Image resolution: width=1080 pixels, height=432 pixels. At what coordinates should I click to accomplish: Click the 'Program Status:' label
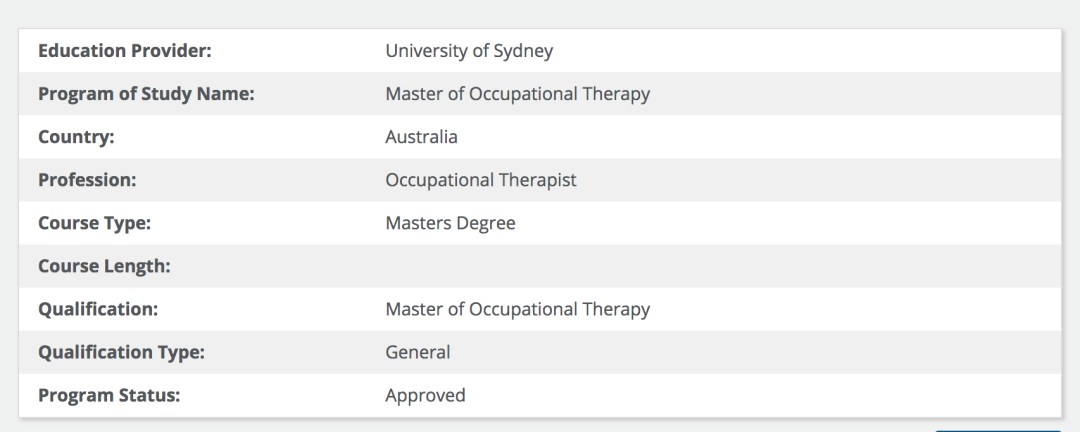point(109,395)
